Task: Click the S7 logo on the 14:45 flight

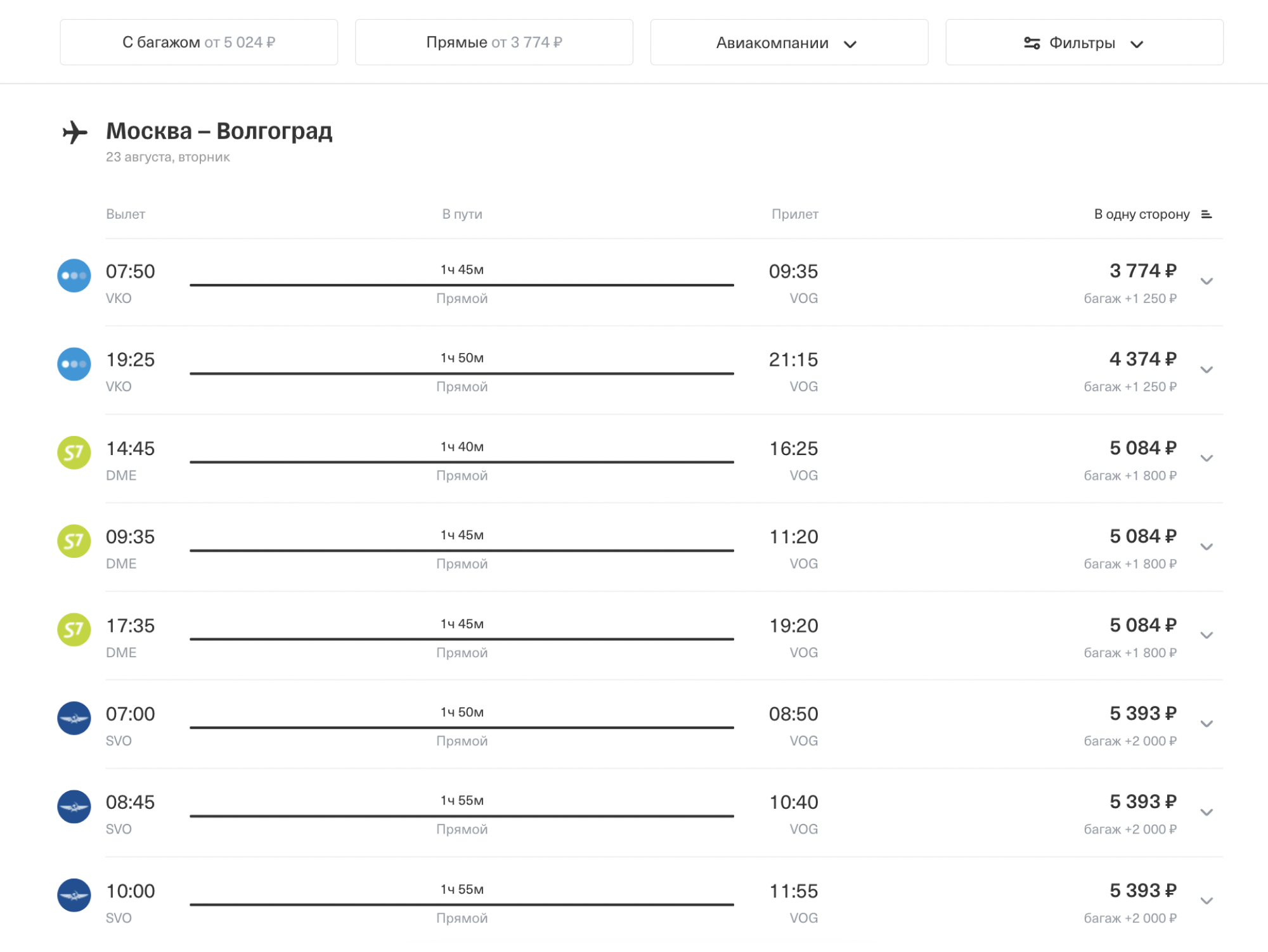Action: coord(74,453)
